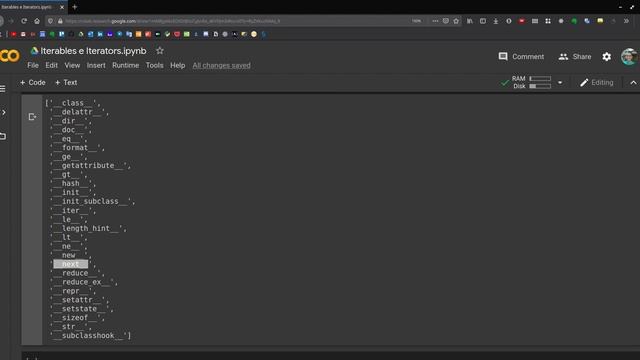Image resolution: width=640 pixels, height=360 pixels.
Task: Open the Colab settings gear
Action: [x=607, y=57]
